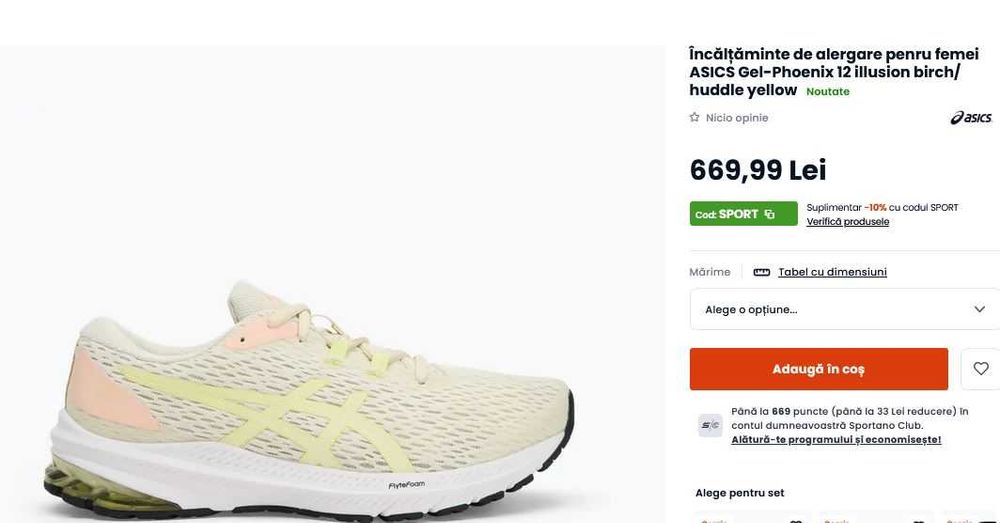Click the 'Alege pentru set' section heading

tap(740, 493)
